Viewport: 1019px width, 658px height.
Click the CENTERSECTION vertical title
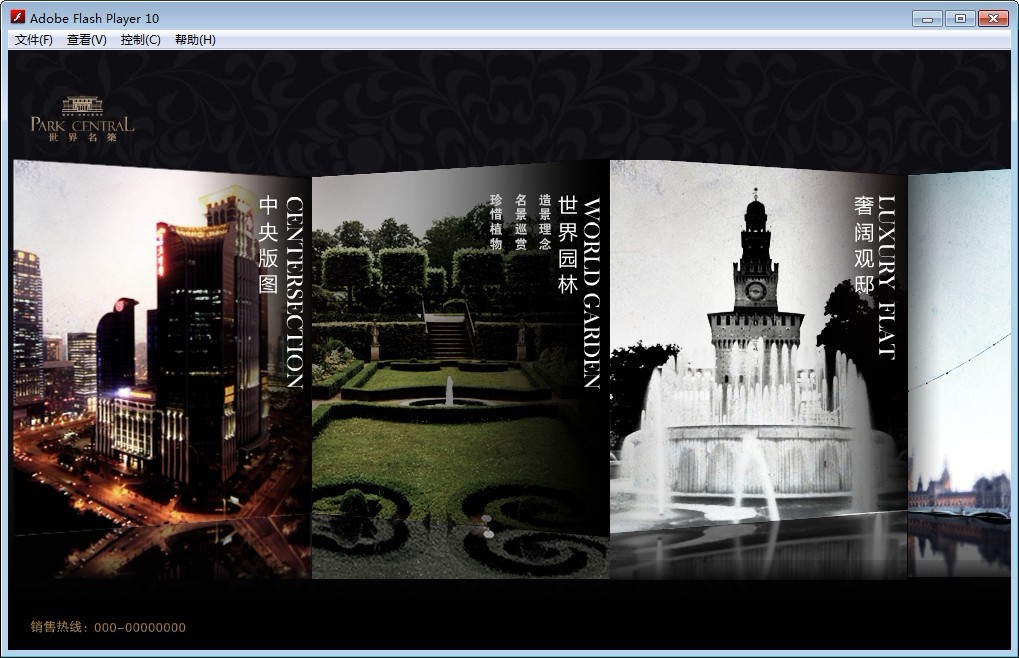[295, 293]
